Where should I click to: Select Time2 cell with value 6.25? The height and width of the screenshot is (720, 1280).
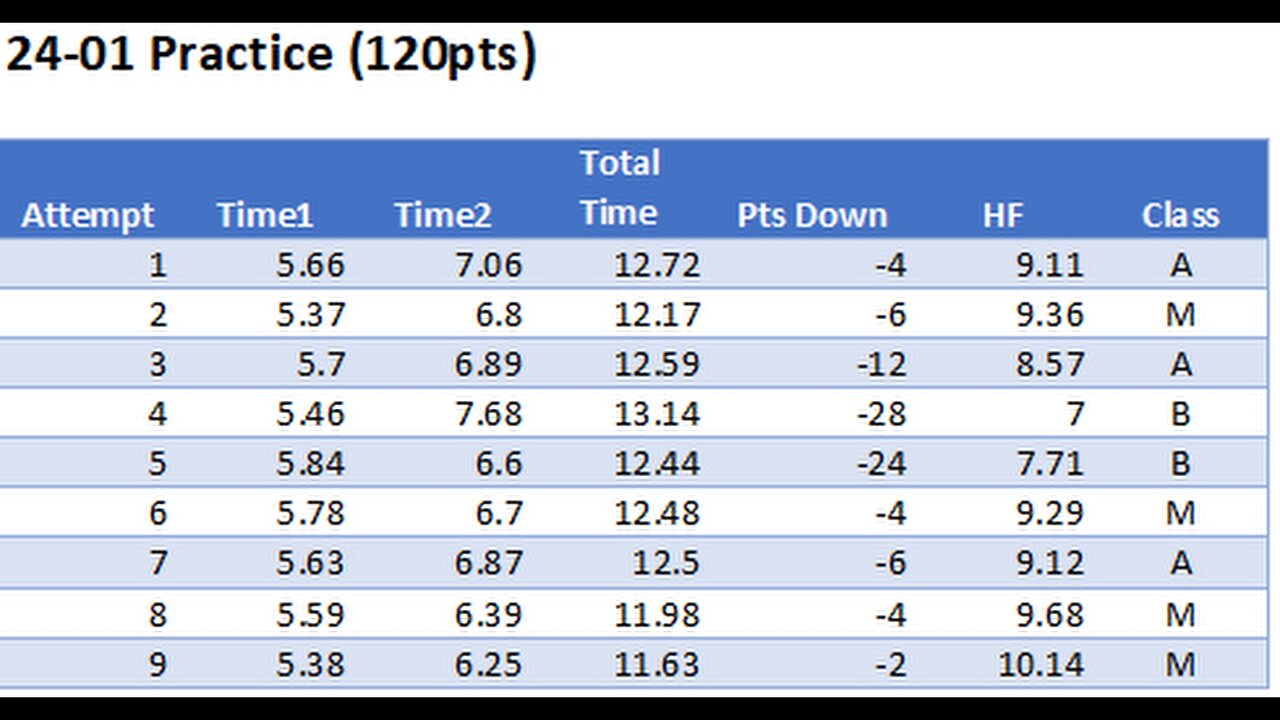pos(488,664)
